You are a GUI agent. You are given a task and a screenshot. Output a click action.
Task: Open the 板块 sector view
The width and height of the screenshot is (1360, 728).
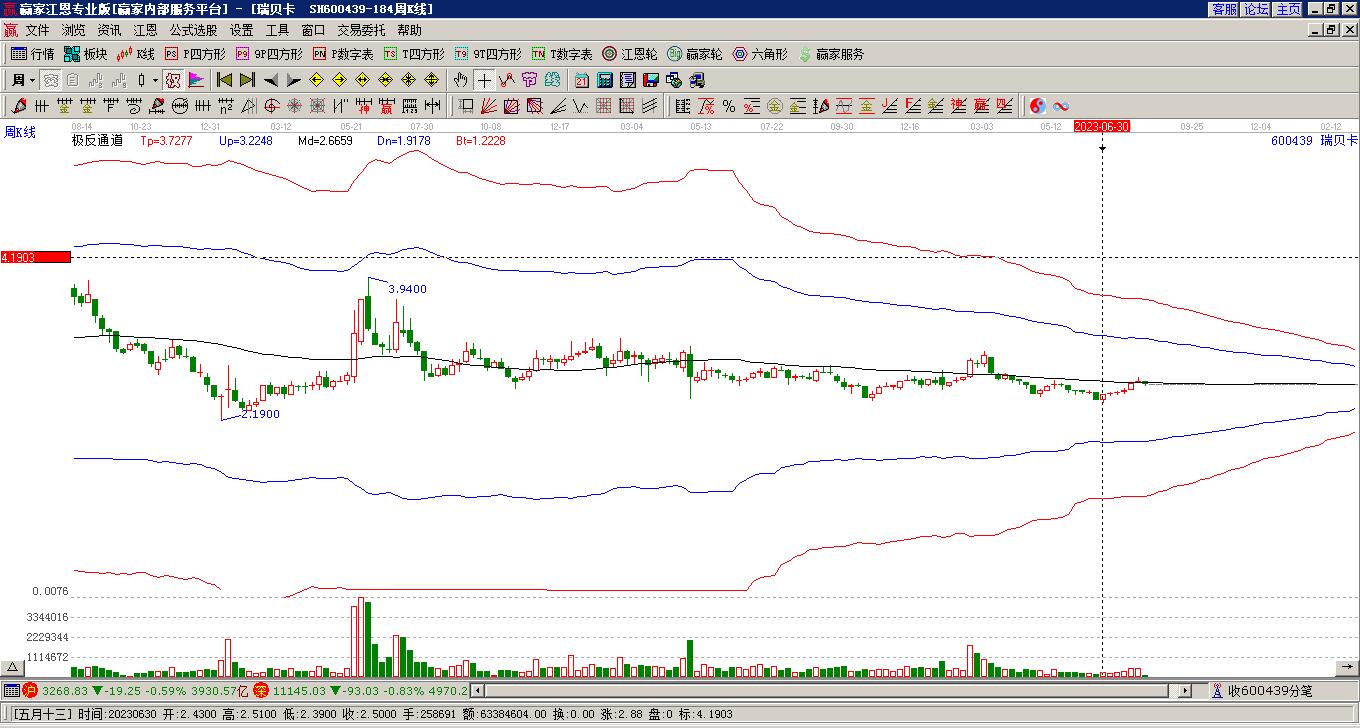[x=85, y=54]
